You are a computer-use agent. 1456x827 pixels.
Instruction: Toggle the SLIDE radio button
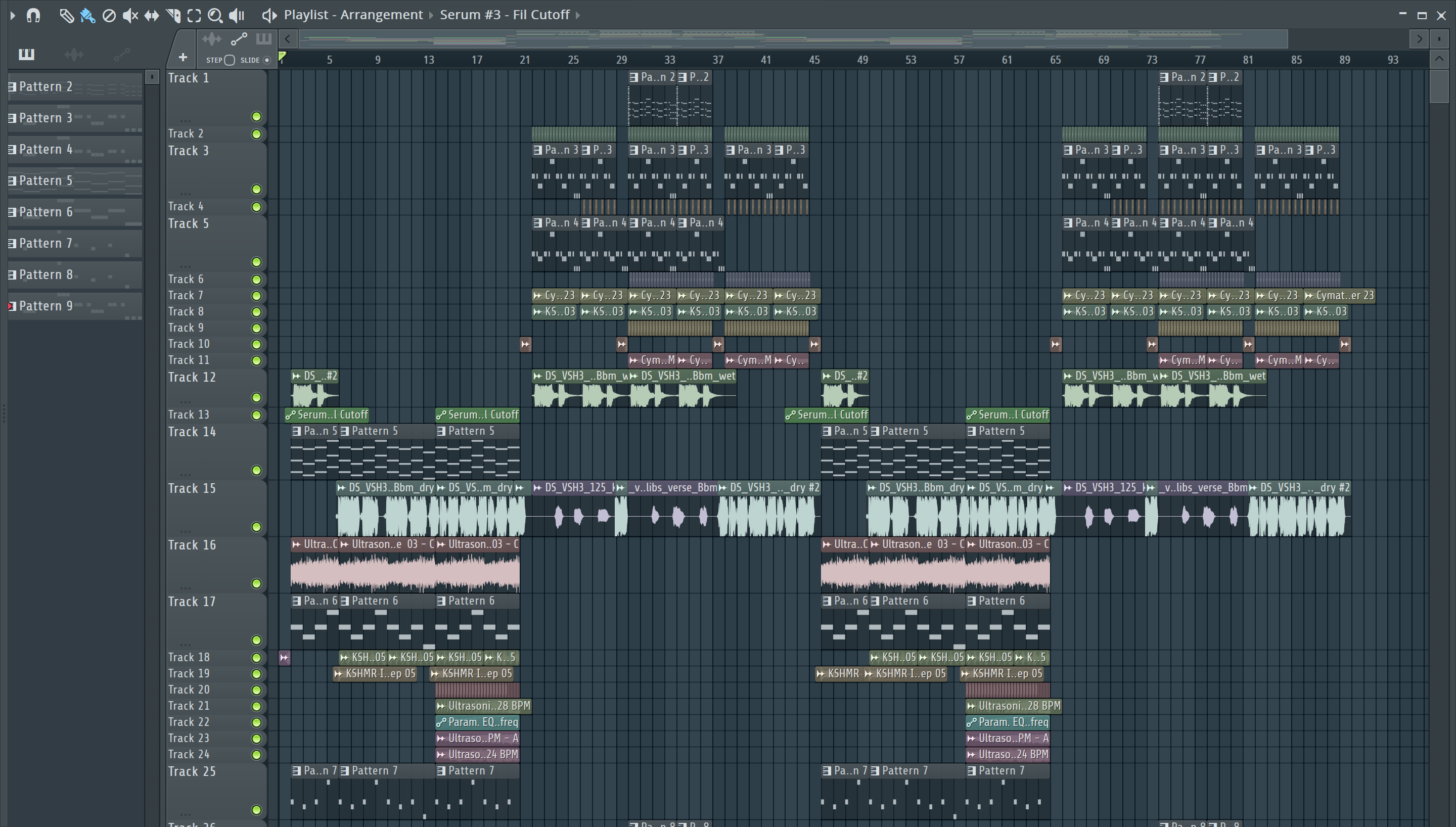[x=267, y=60]
